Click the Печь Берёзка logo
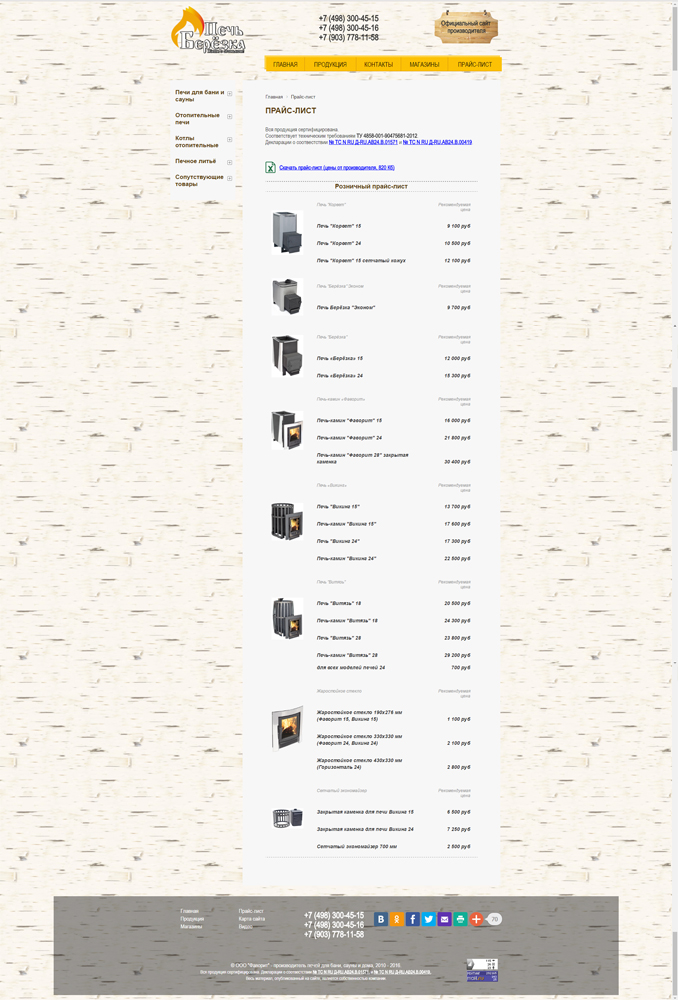The image size is (678, 1000). click(x=208, y=30)
